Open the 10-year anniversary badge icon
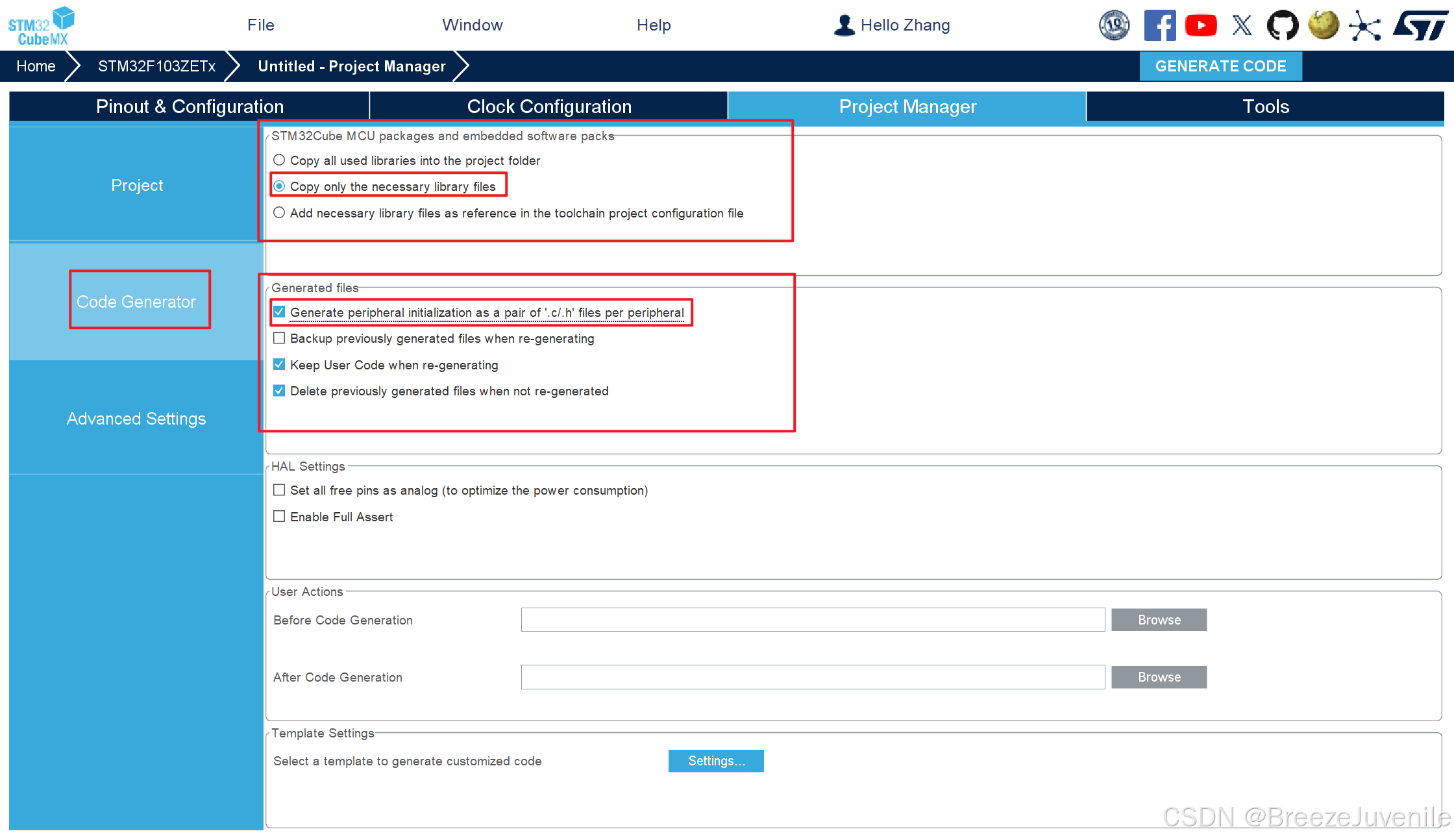This screenshot has height=840, width=1454. (1114, 26)
